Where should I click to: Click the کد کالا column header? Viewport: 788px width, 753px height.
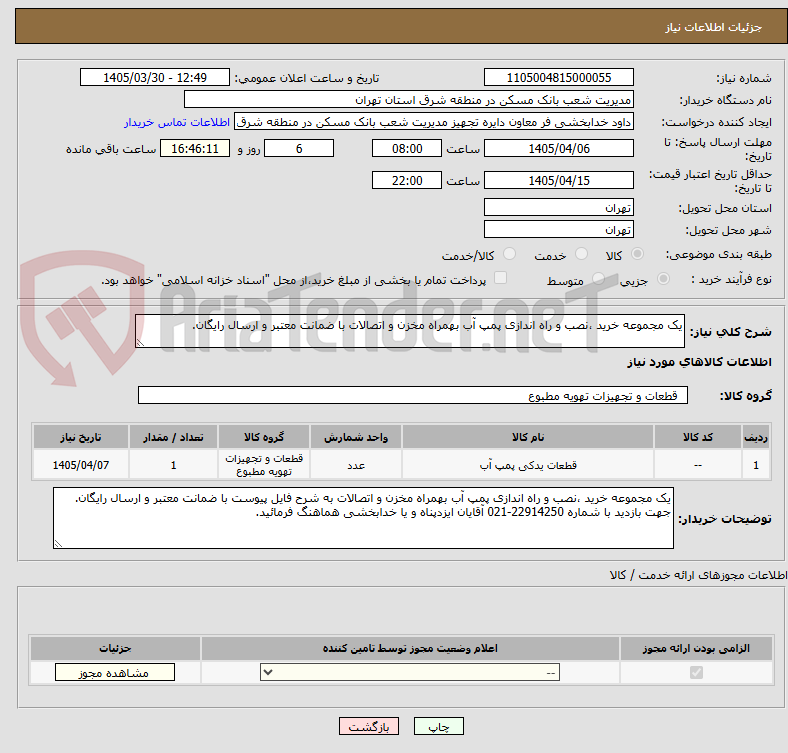pos(698,437)
